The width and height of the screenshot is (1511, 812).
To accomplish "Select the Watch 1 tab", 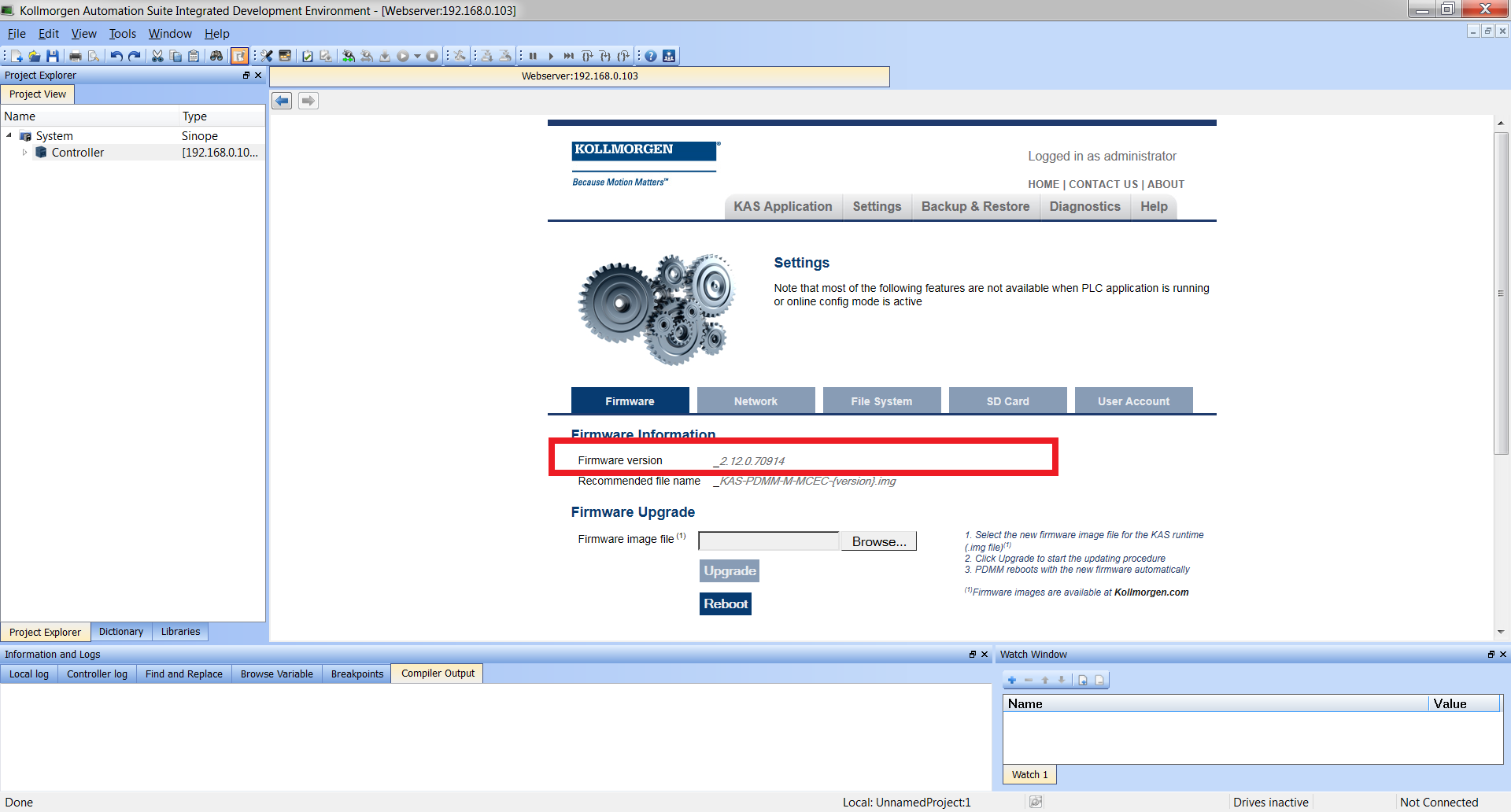I will [x=1030, y=775].
